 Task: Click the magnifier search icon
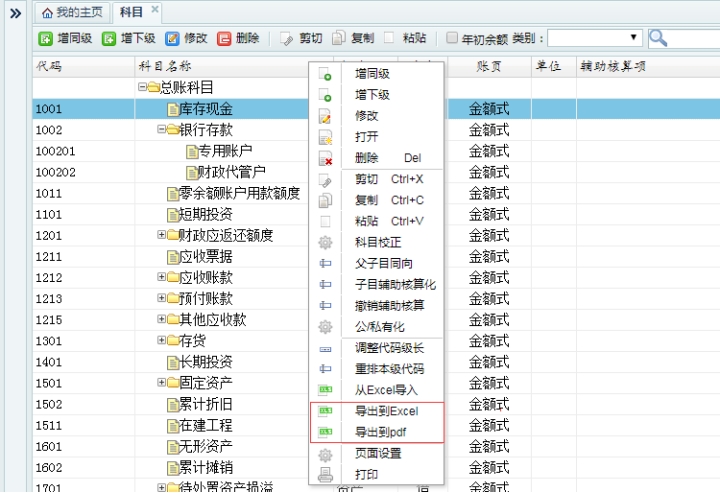658,38
